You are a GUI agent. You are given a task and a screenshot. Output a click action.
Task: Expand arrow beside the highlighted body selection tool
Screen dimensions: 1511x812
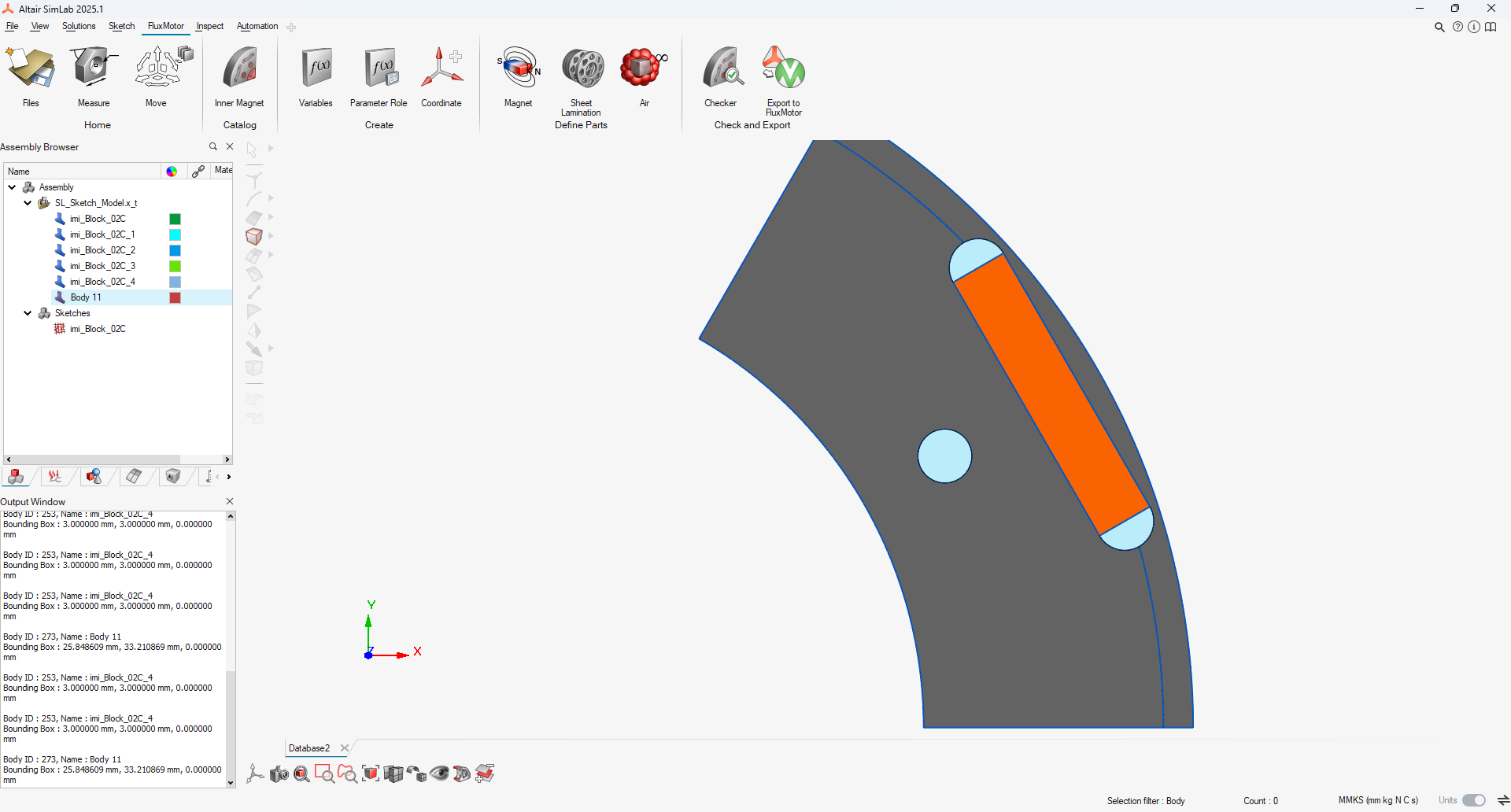(x=271, y=236)
